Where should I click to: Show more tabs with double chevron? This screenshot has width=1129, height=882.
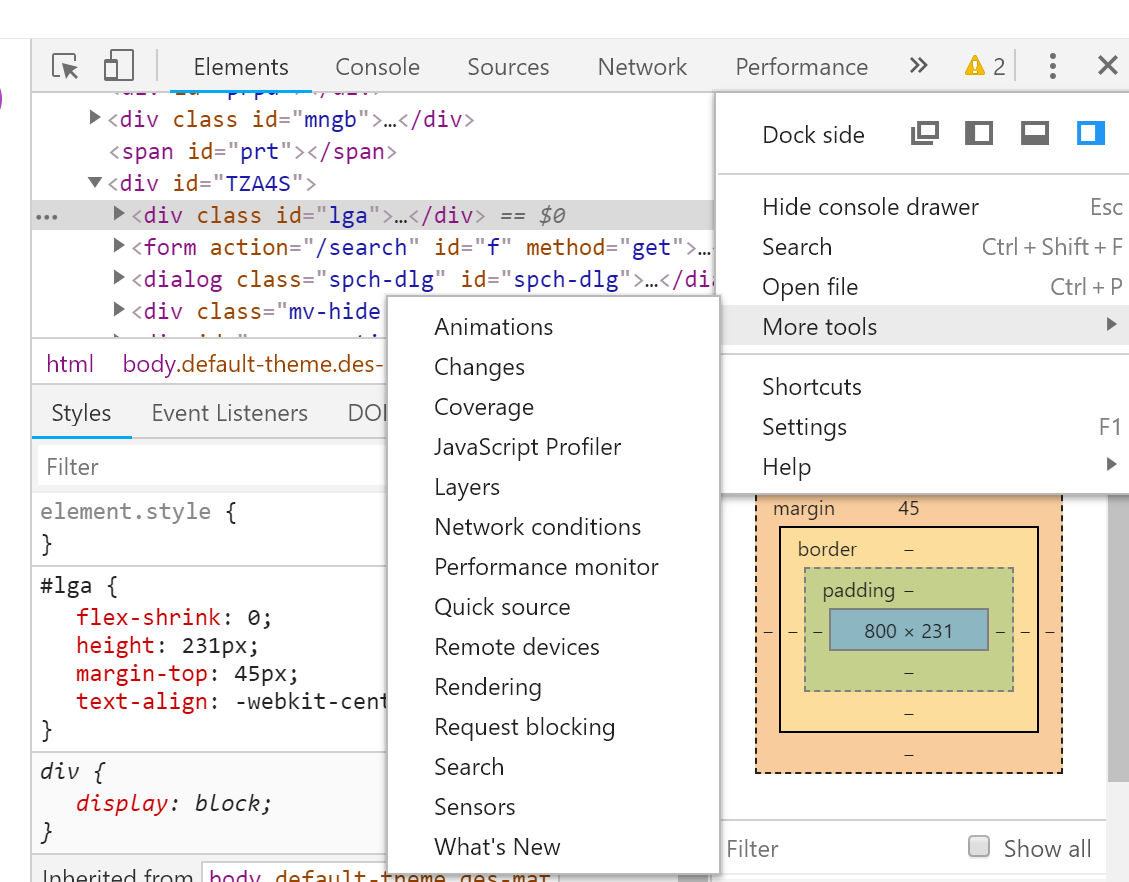point(918,67)
